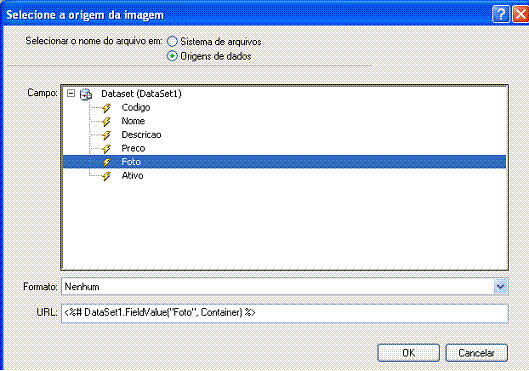529x371 pixels.
Task: Click lightning icon beside Nome field
Action: (107, 121)
